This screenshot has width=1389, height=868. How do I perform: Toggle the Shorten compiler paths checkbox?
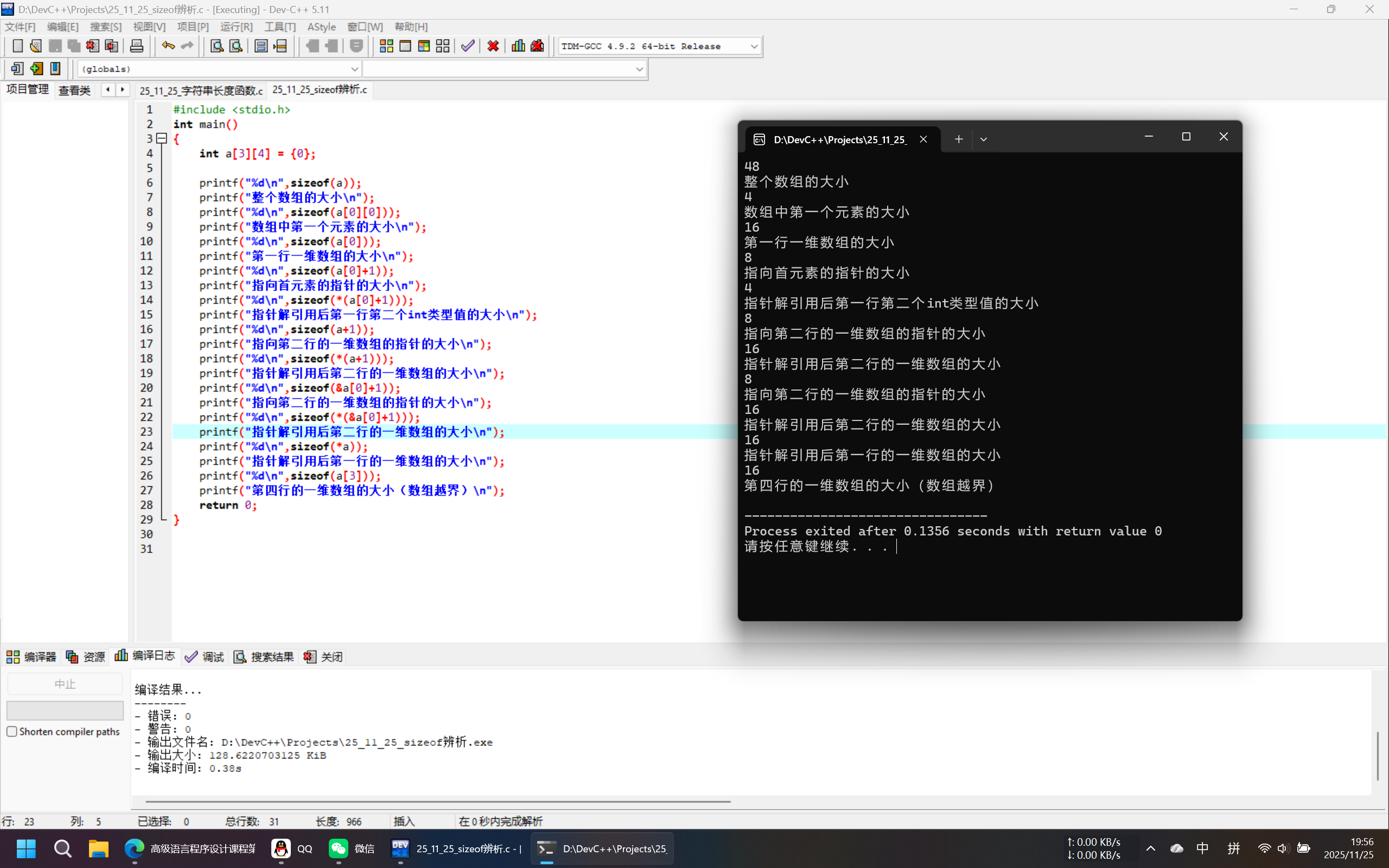pyautogui.click(x=12, y=731)
